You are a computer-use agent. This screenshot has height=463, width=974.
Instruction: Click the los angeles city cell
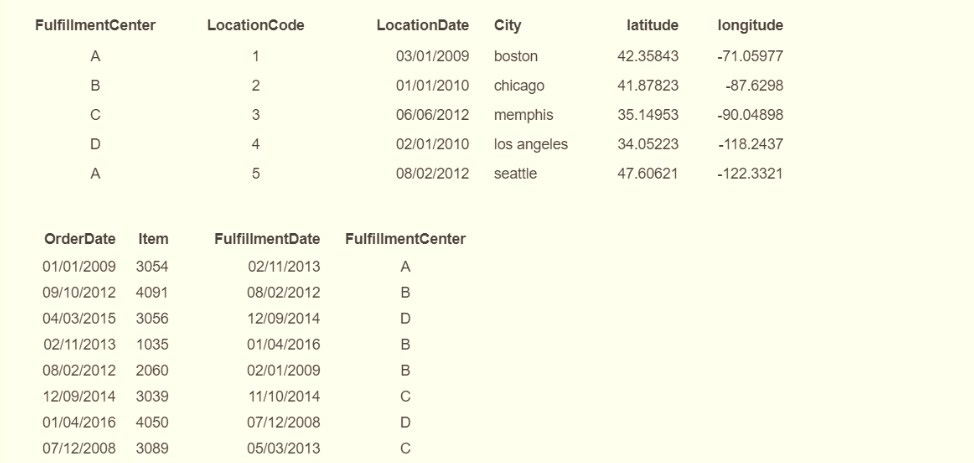531,144
